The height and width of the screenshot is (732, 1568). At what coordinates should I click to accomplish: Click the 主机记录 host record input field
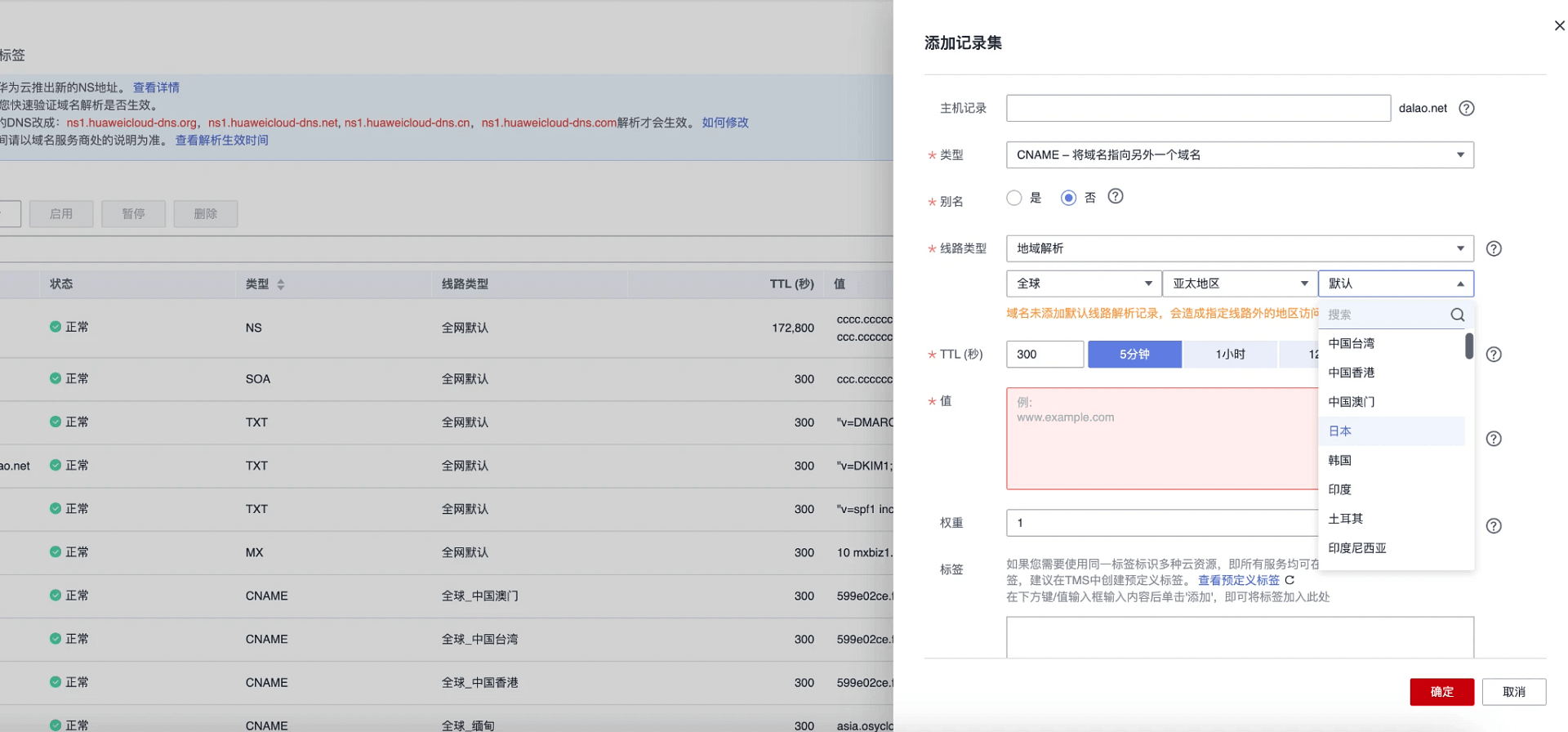(x=1197, y=108)
